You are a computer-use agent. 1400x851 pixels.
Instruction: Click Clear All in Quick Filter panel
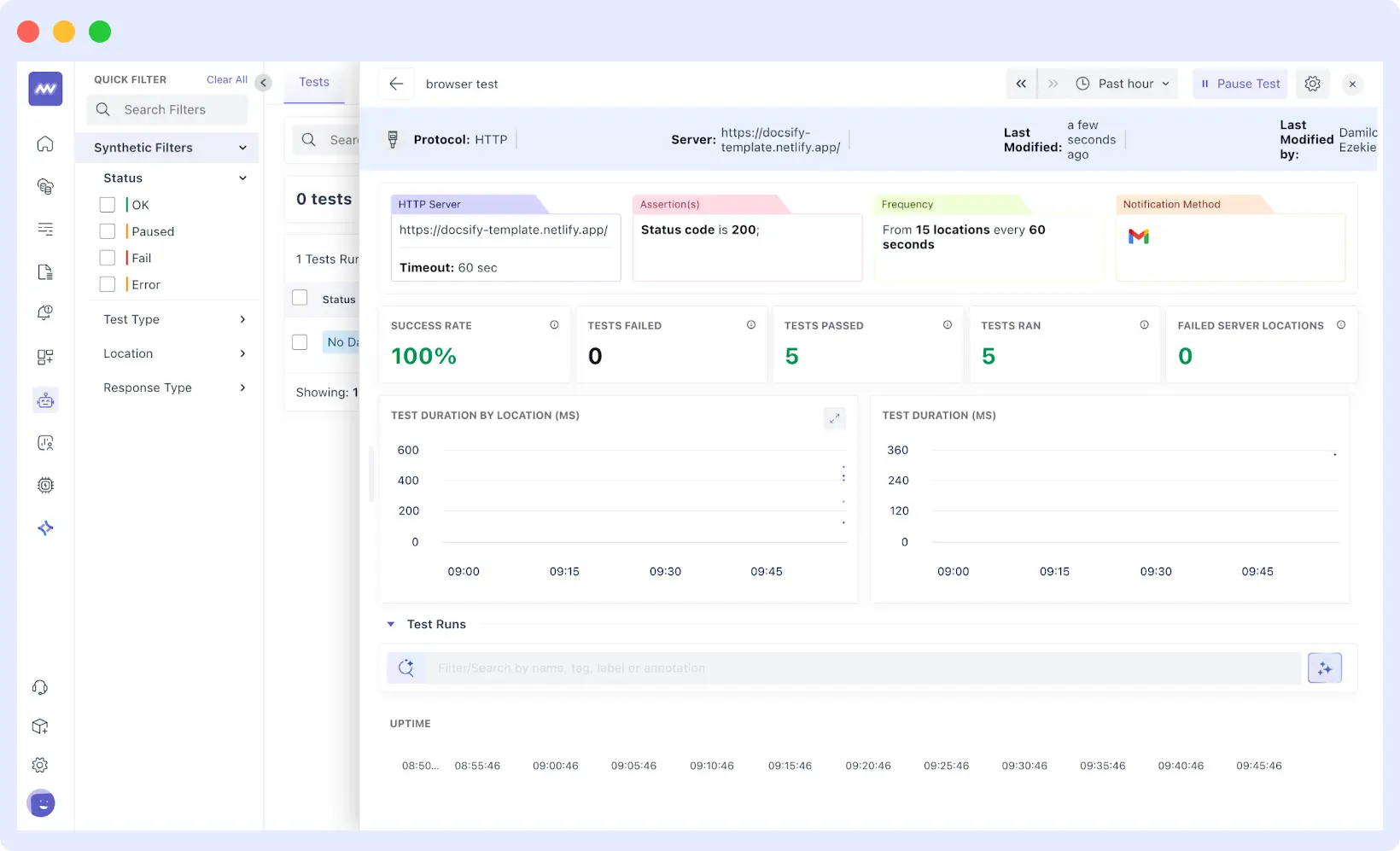[x=225, y=79]
